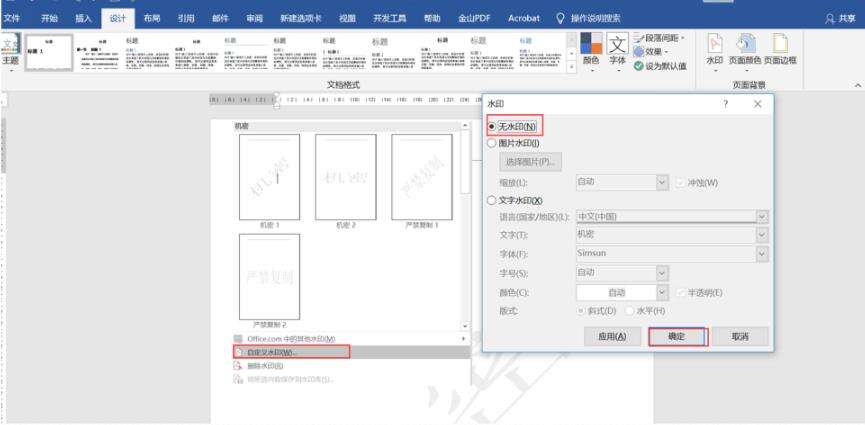This screenshot has width=865, height=425.
Task: Switch to the 开始 tab
Action: [50, 18]
